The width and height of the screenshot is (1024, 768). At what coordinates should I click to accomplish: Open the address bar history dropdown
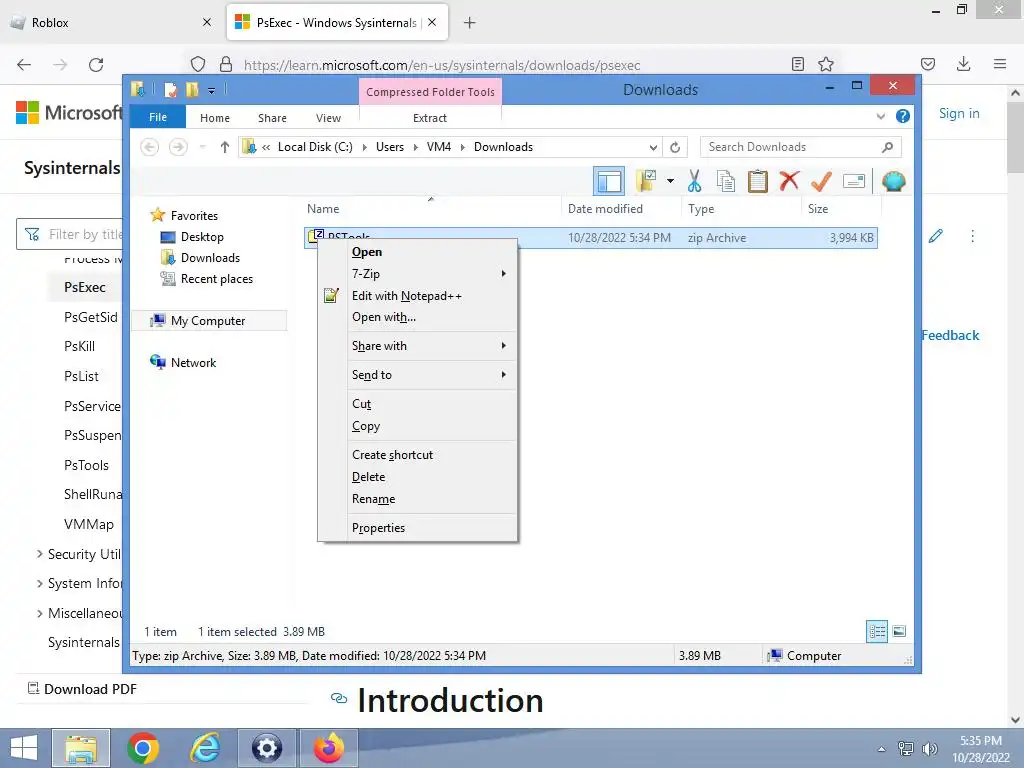point(653,147)
